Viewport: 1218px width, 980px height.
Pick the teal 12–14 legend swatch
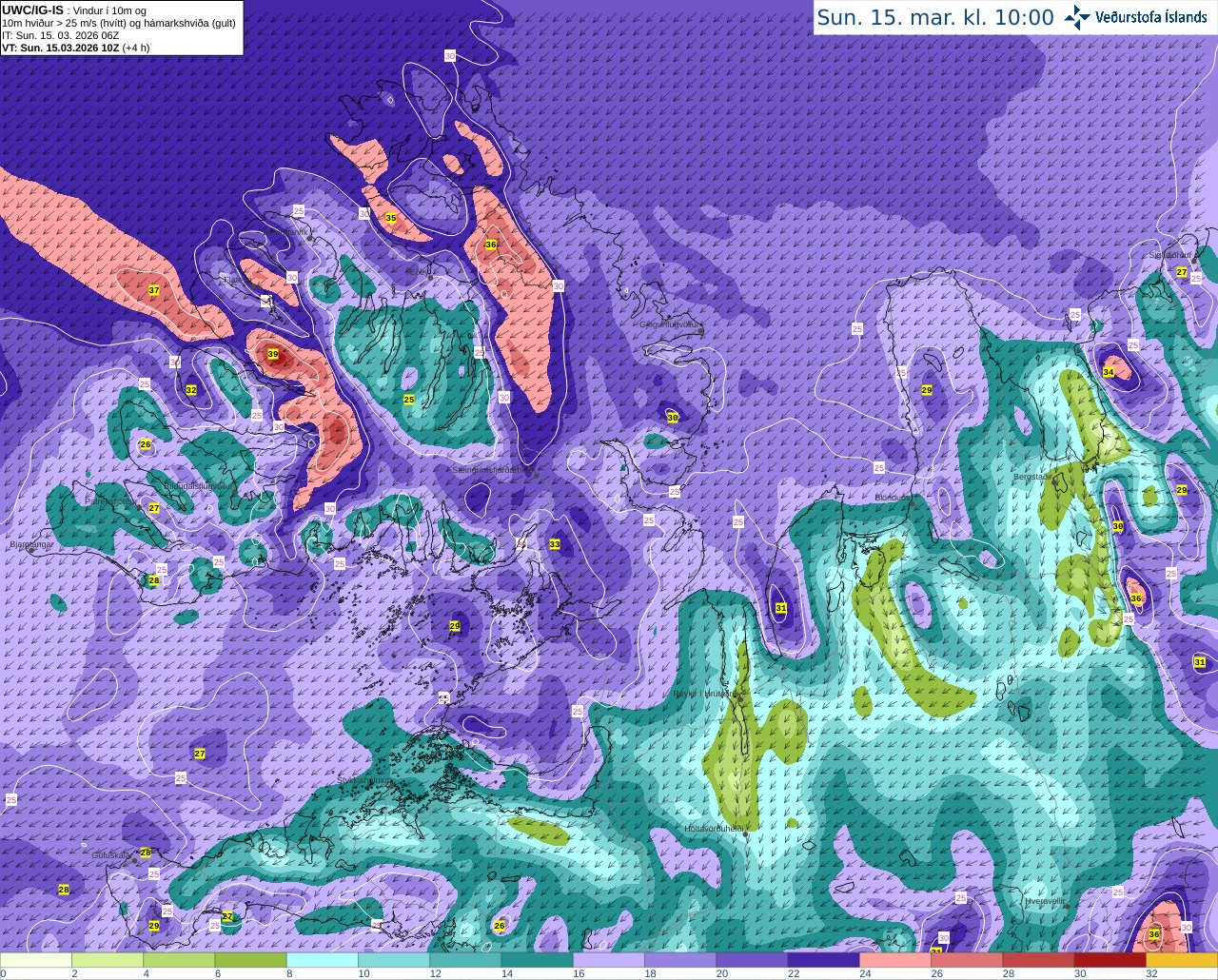464,960
